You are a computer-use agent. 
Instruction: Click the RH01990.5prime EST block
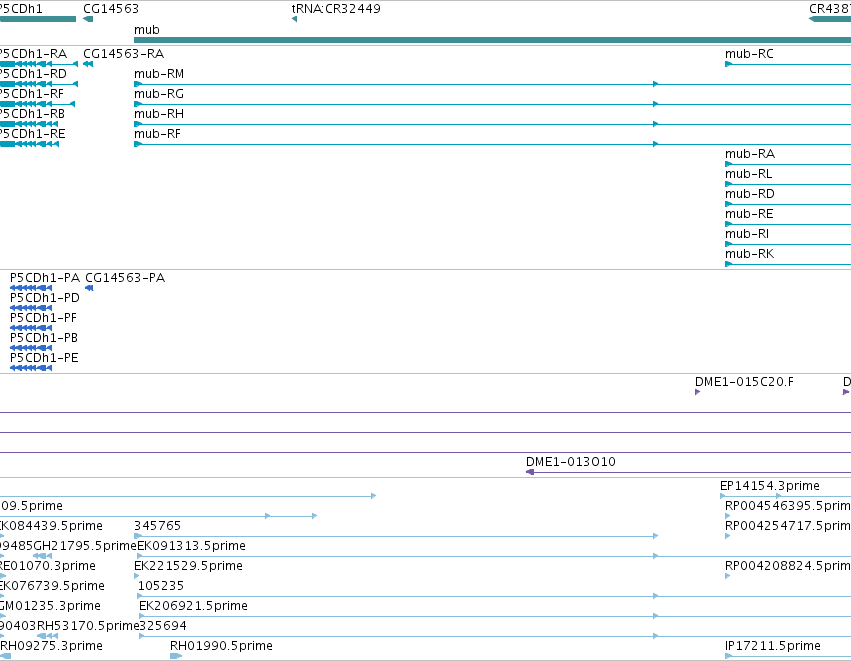[176, 656]
